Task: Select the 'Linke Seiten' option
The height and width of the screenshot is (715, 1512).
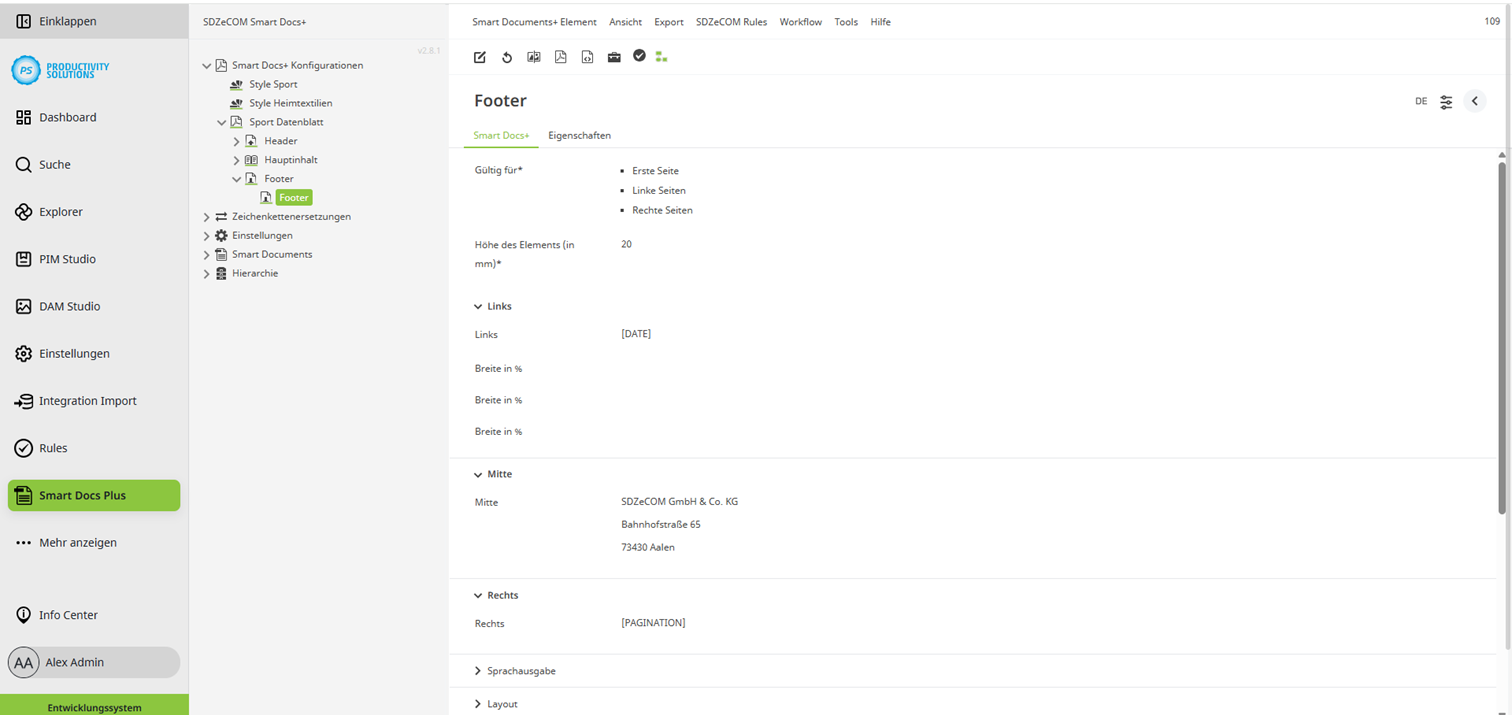Action: click(x=658, y=190)
